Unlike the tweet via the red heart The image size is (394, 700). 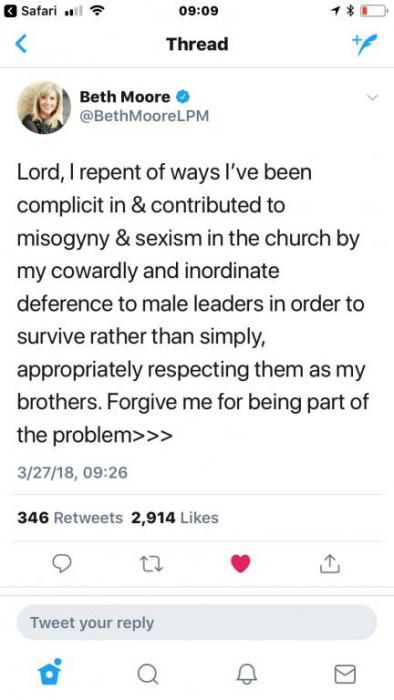coord(241,563)
